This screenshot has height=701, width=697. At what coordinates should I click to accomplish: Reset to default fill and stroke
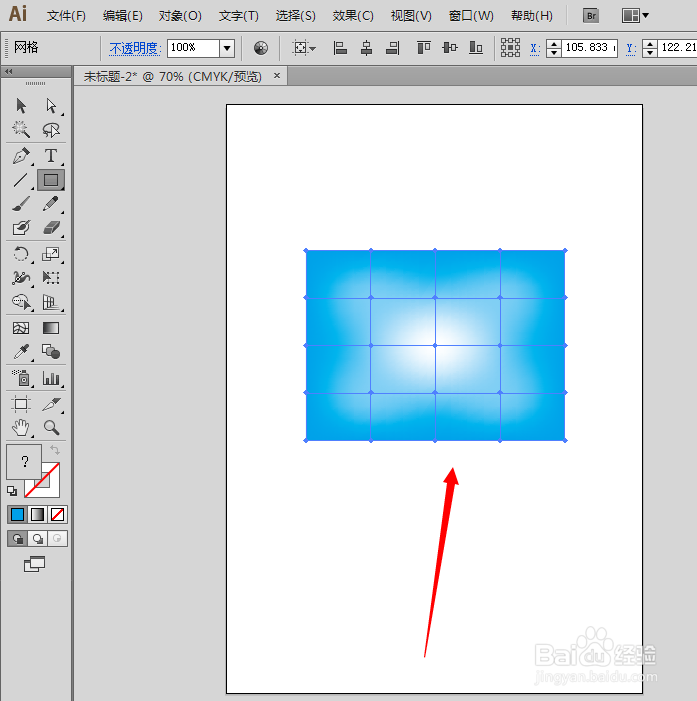[12, 491]
